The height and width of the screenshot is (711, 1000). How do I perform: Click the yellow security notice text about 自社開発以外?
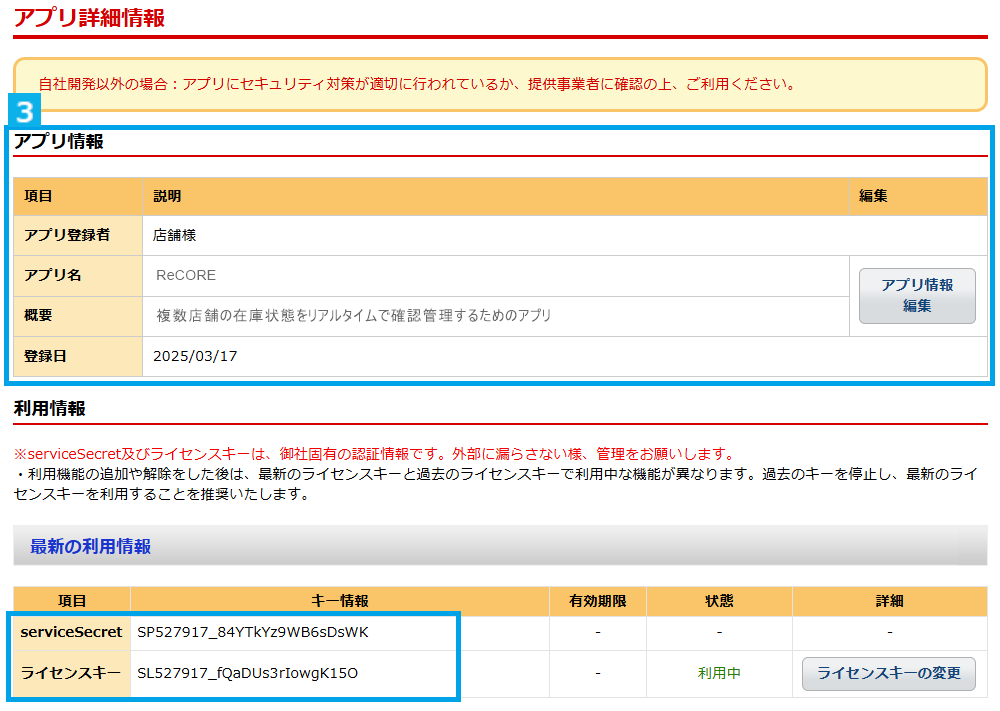[x=417, y=84]
